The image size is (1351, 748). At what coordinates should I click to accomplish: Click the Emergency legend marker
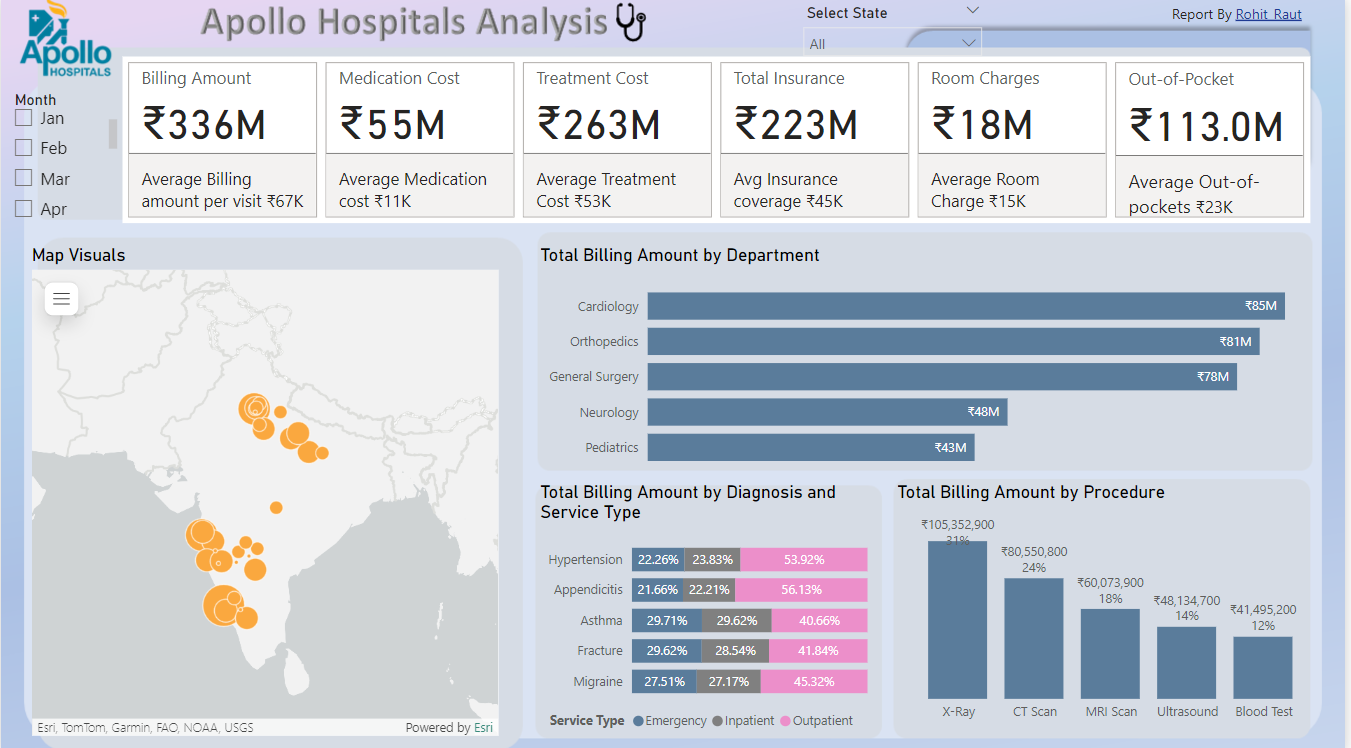coord(638,721)
